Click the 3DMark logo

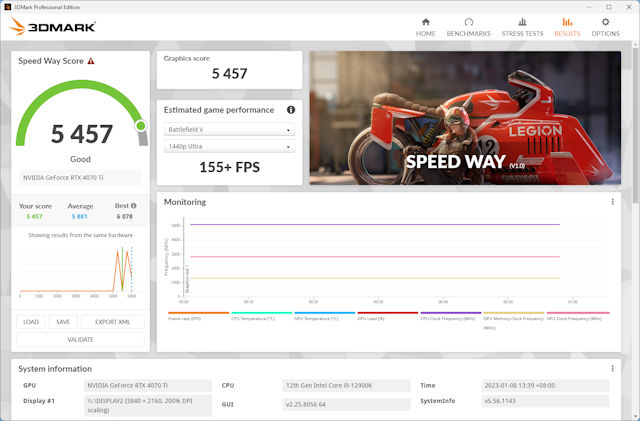click(52, 27)
